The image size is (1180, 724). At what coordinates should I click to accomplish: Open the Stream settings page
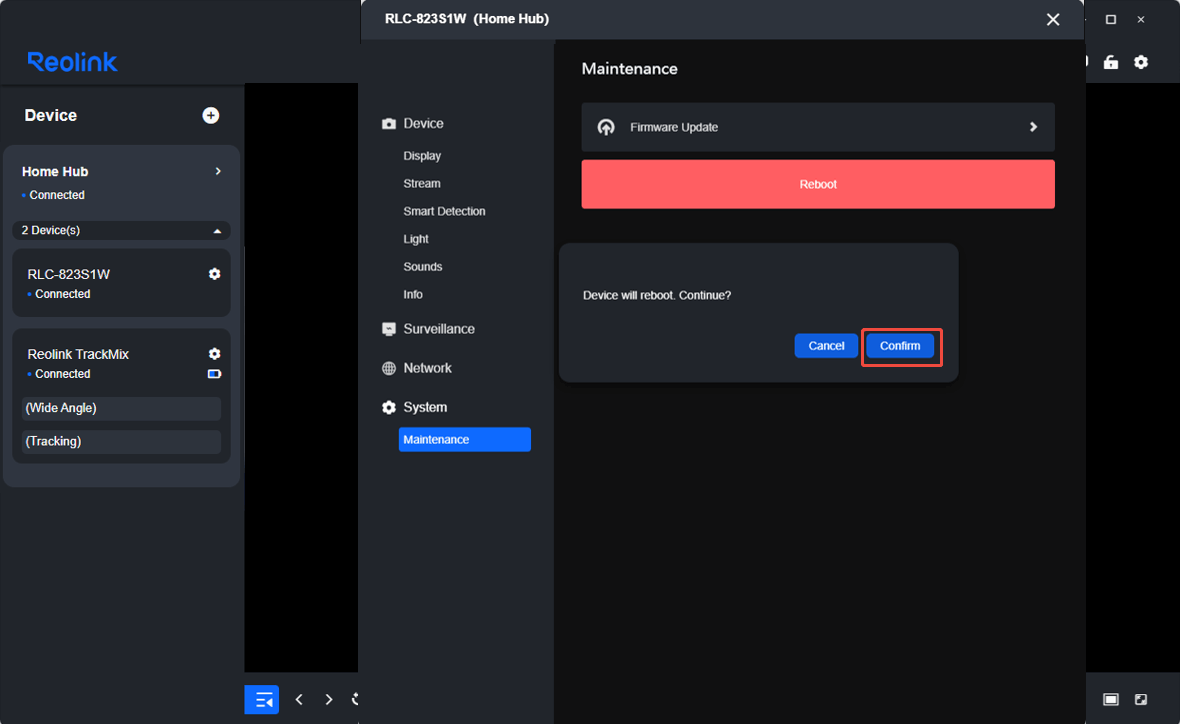point(422,184)
